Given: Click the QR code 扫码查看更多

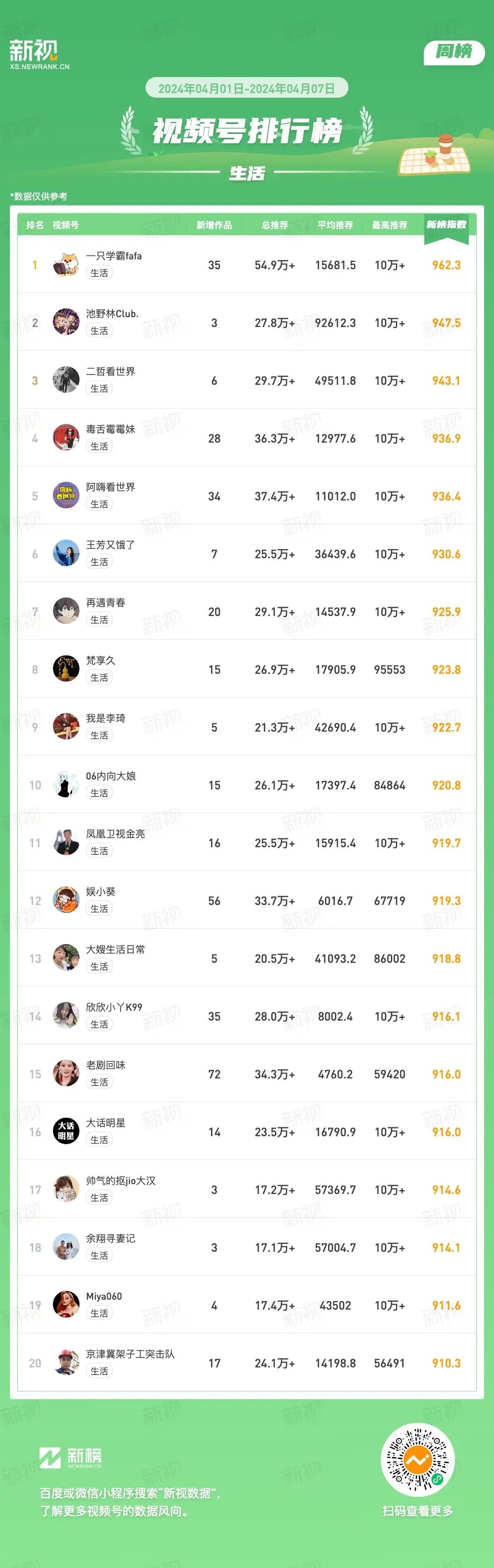Looking at the screenshot, I should pos(417,1460).
